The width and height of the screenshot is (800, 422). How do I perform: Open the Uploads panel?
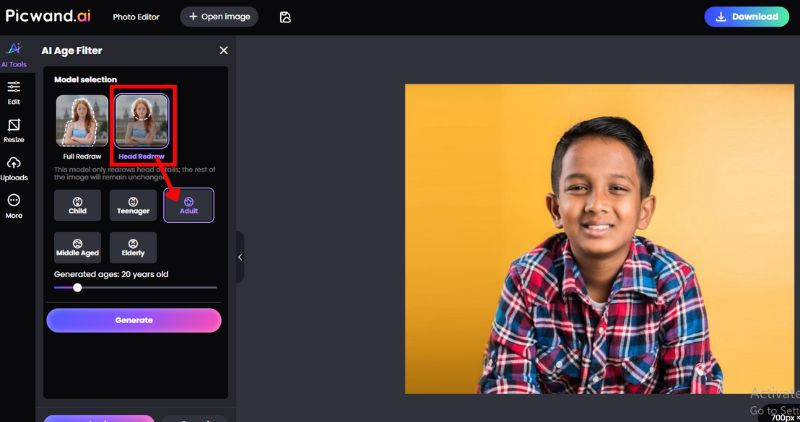[14, 168]
